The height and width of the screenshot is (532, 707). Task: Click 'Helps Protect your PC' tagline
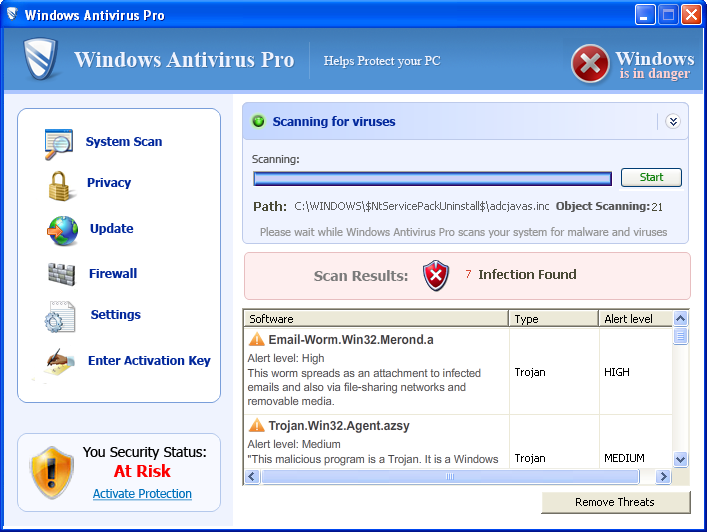pyautogui.click(x=382, y=61)
